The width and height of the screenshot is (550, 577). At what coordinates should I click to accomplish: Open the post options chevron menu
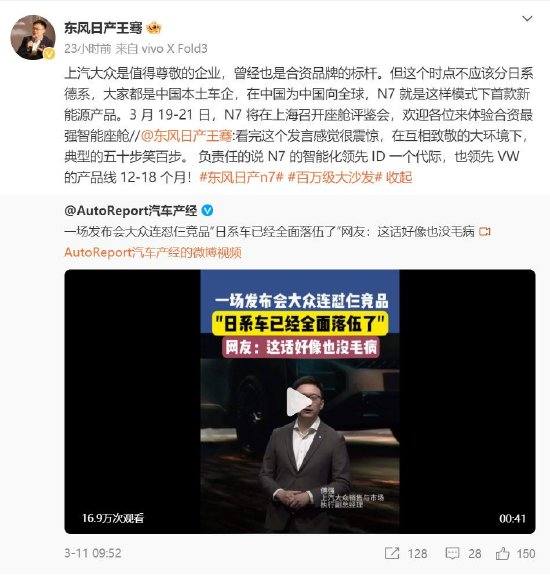528,19
